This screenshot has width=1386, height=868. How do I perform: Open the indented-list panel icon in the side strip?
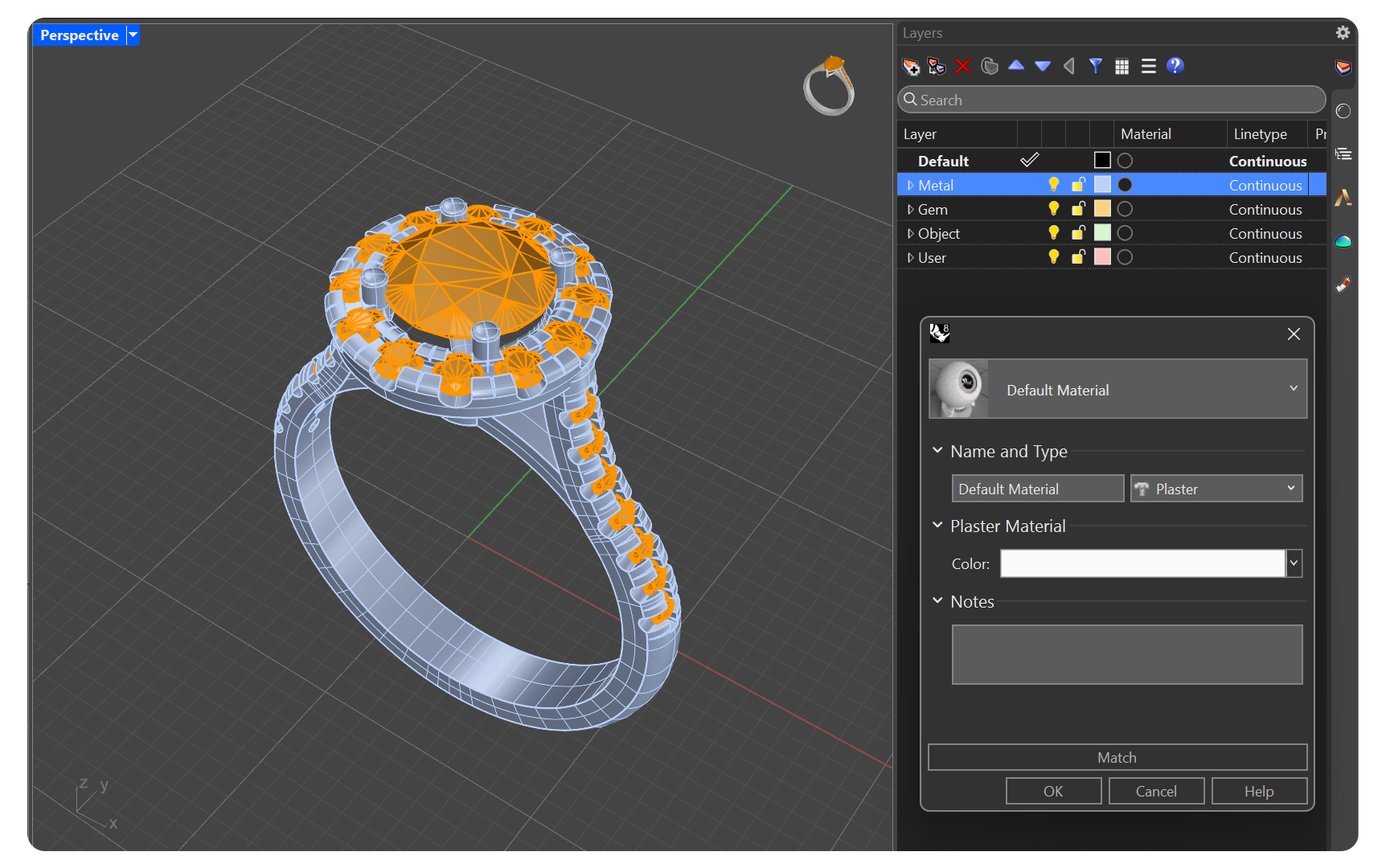[1343, 154]
